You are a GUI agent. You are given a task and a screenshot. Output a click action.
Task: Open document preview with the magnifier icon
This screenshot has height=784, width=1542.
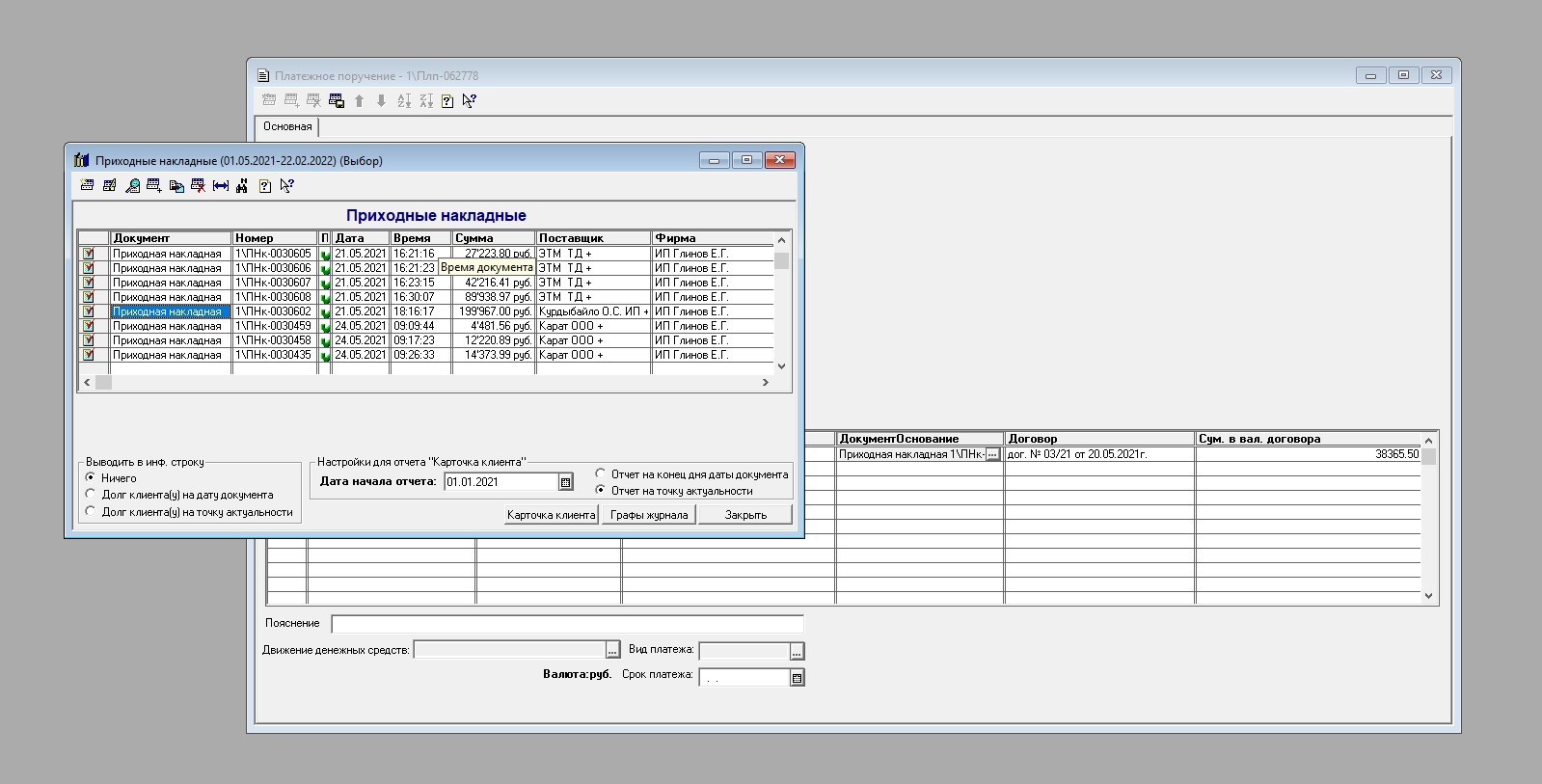tap(132, 186)
